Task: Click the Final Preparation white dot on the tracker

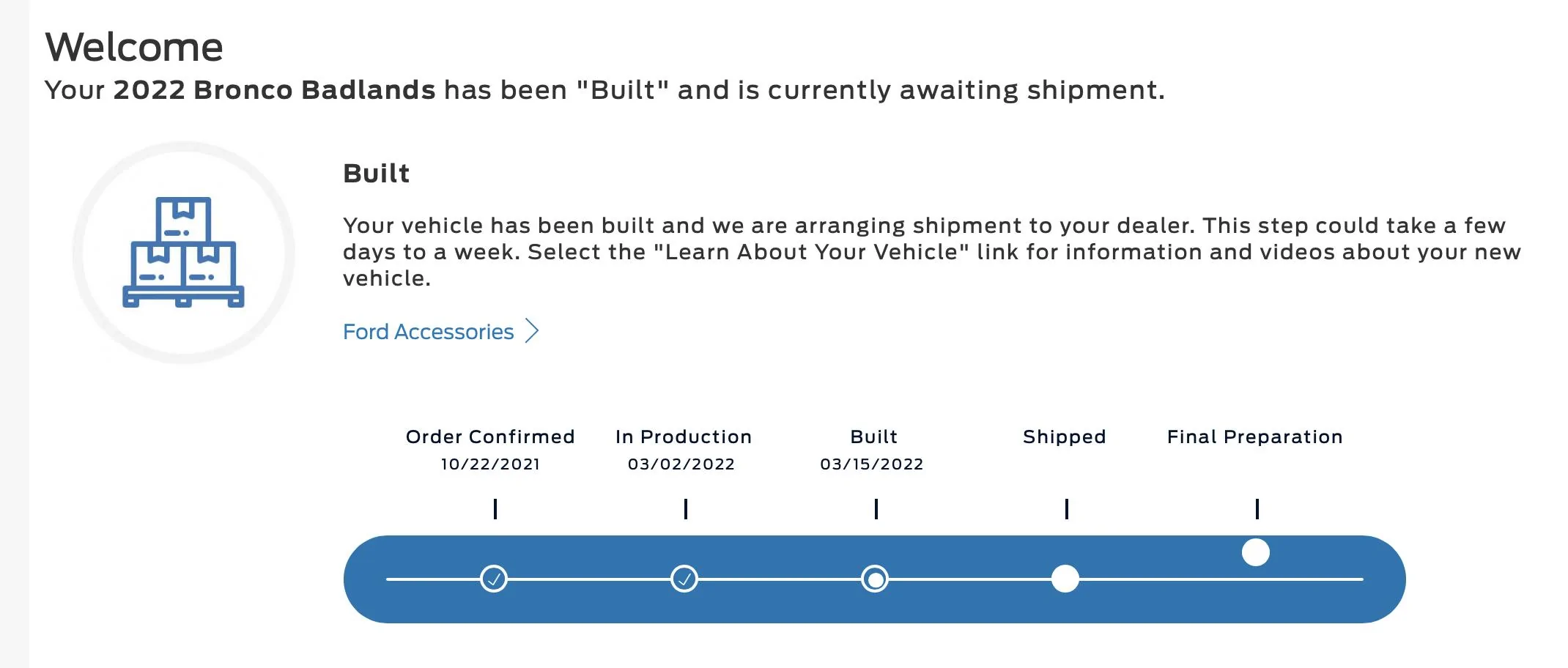Action: tap(1256, 552)
